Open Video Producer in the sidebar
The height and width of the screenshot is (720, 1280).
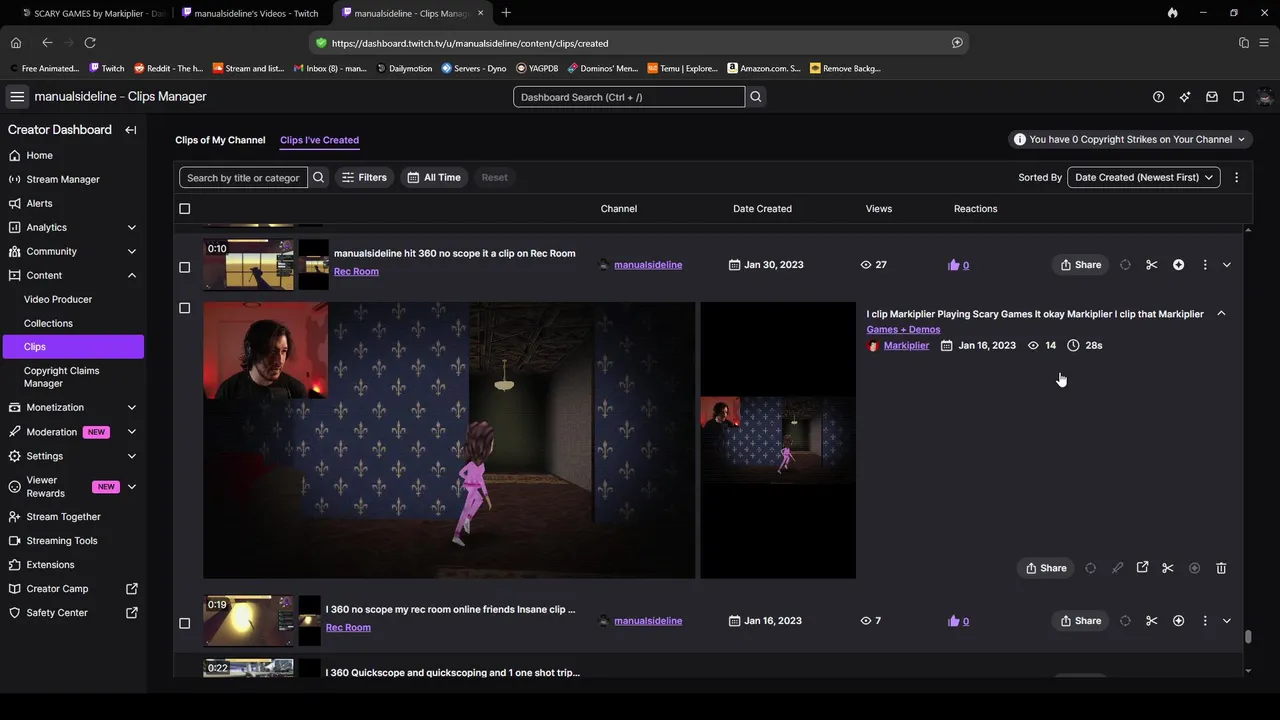(x=58, y=299)
